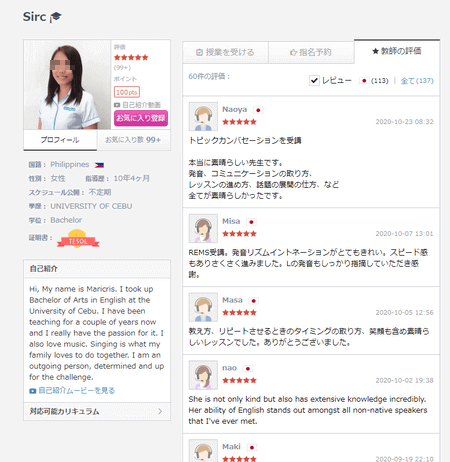Click Naoya's reviewer avatar
Screen dimensions: 450x462
coord(203,116)
